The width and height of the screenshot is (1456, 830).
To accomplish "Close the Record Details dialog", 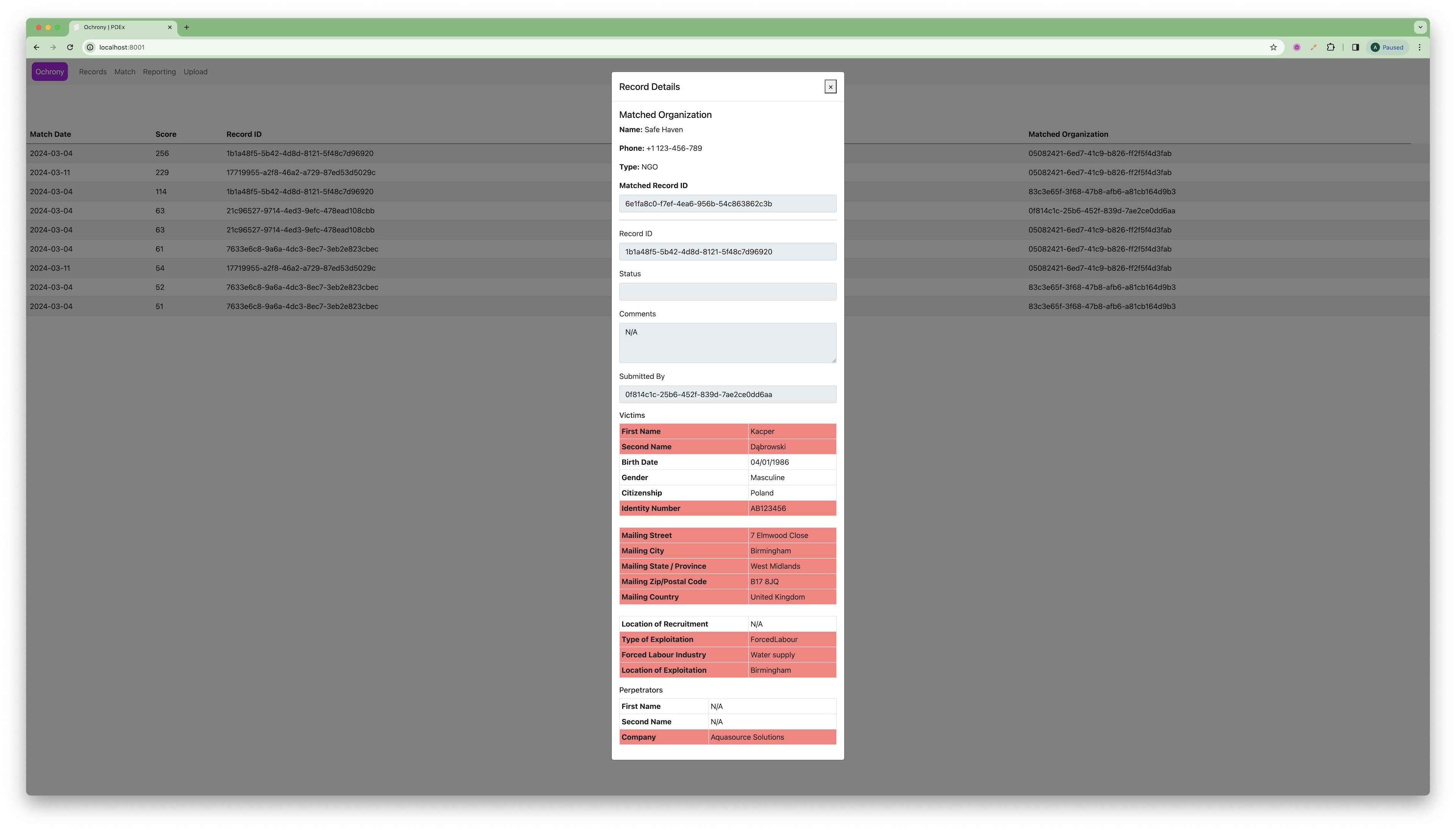I will coord(830,86).
